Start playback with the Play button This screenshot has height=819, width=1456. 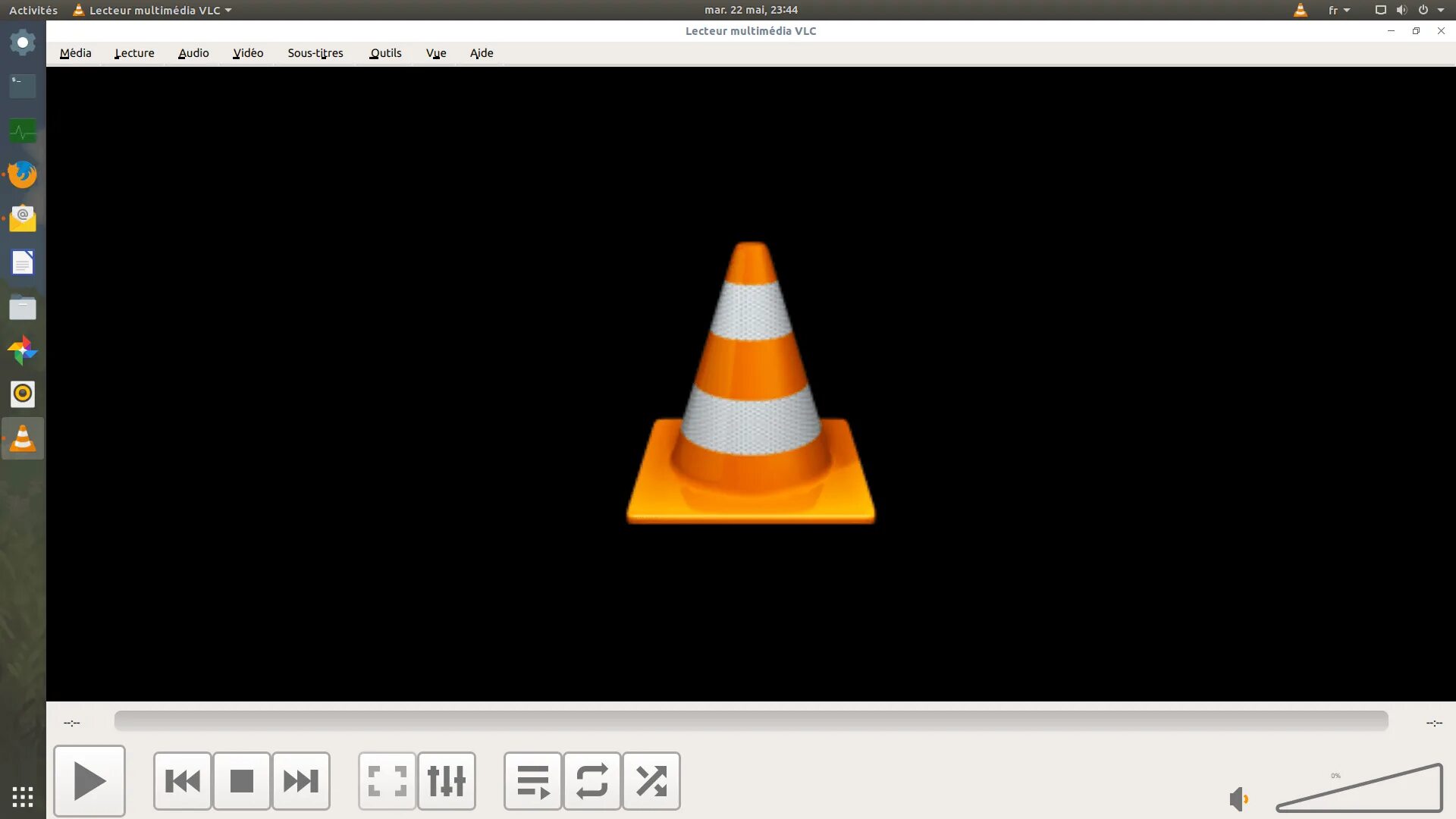89,781
